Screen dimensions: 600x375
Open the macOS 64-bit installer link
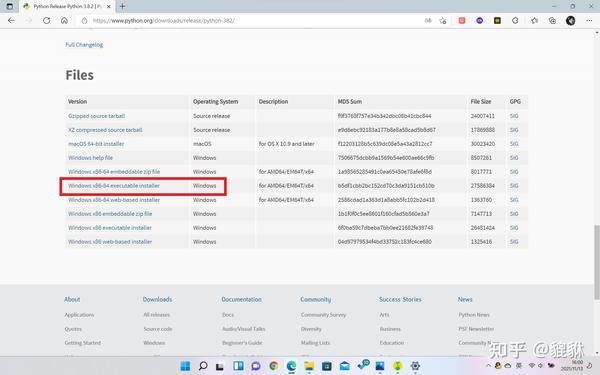[x=96, y=144]
